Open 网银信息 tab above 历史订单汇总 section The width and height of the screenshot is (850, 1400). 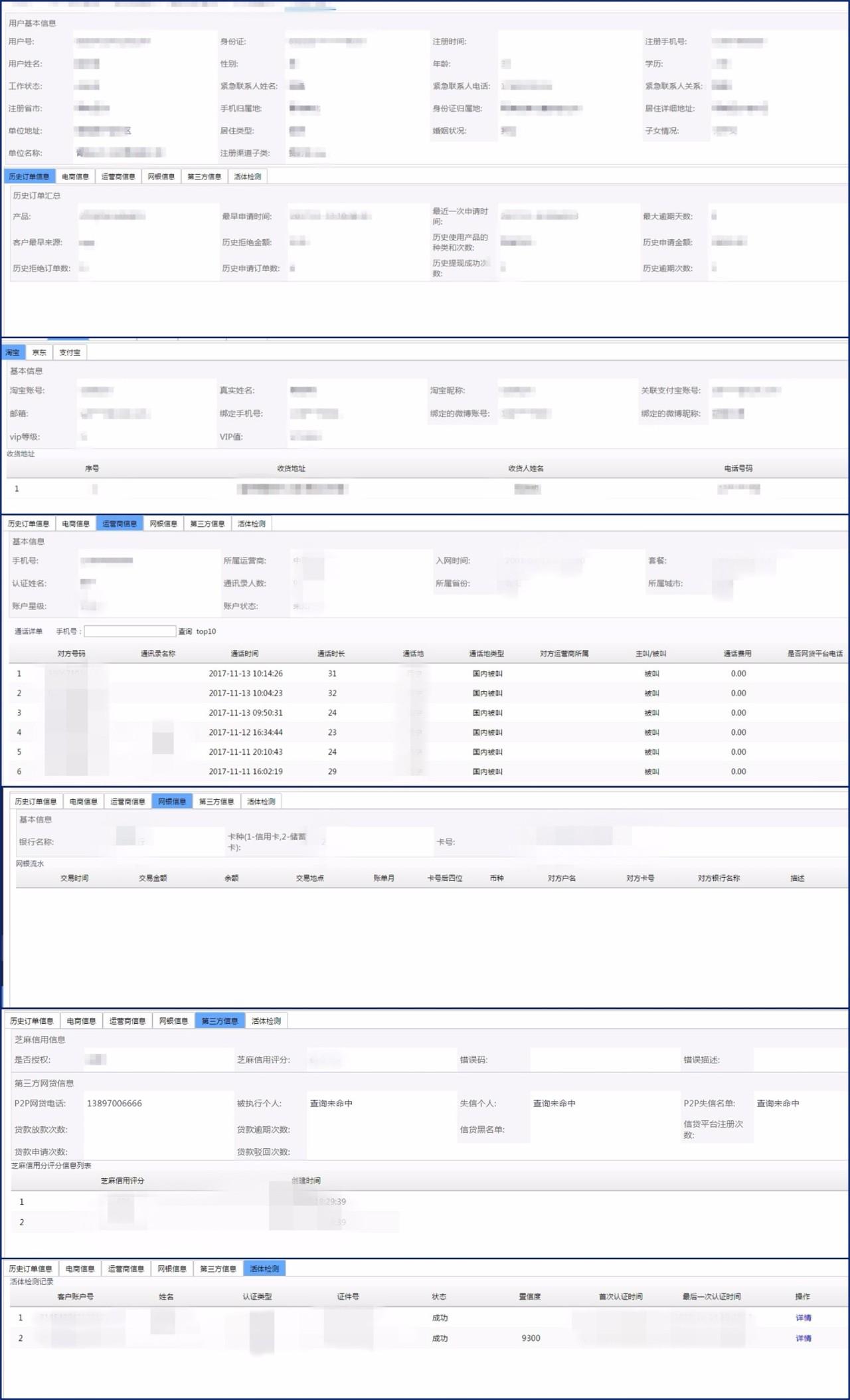click(x=161, y=176)
